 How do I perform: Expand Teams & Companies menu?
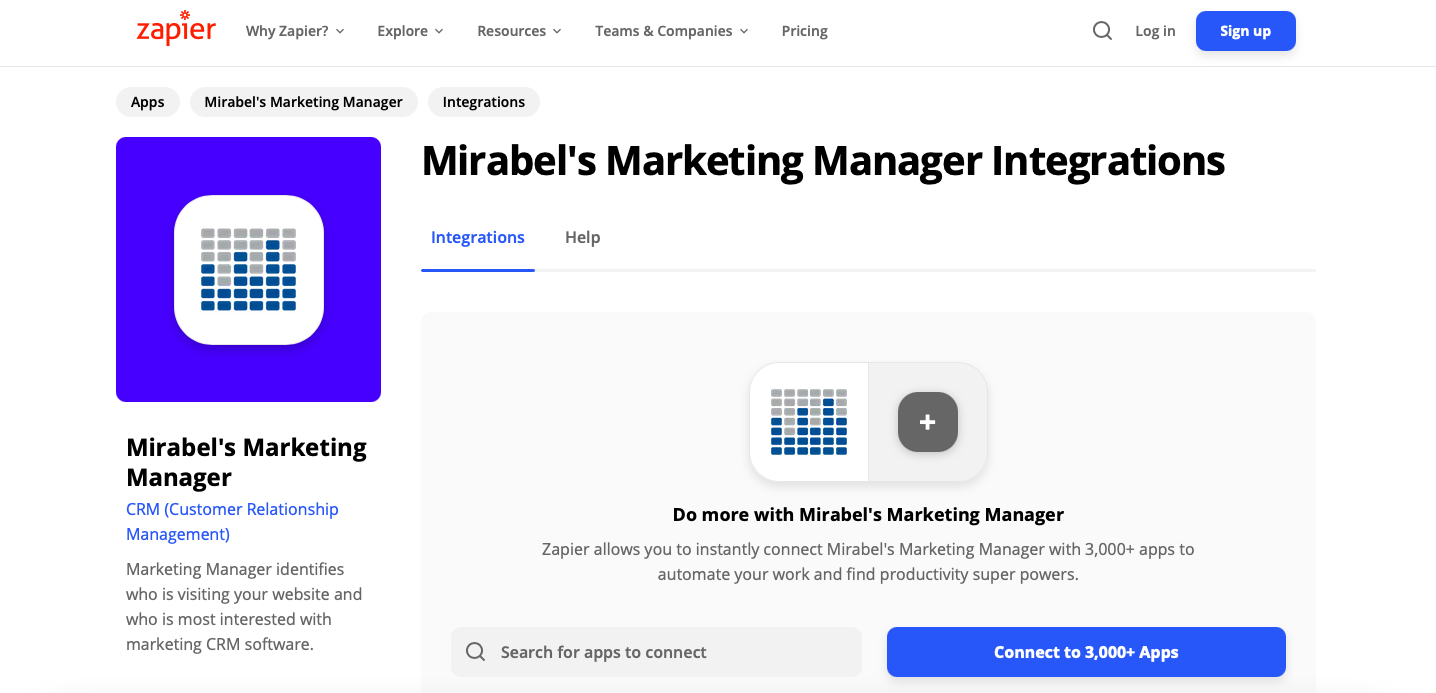coord(671,31)
